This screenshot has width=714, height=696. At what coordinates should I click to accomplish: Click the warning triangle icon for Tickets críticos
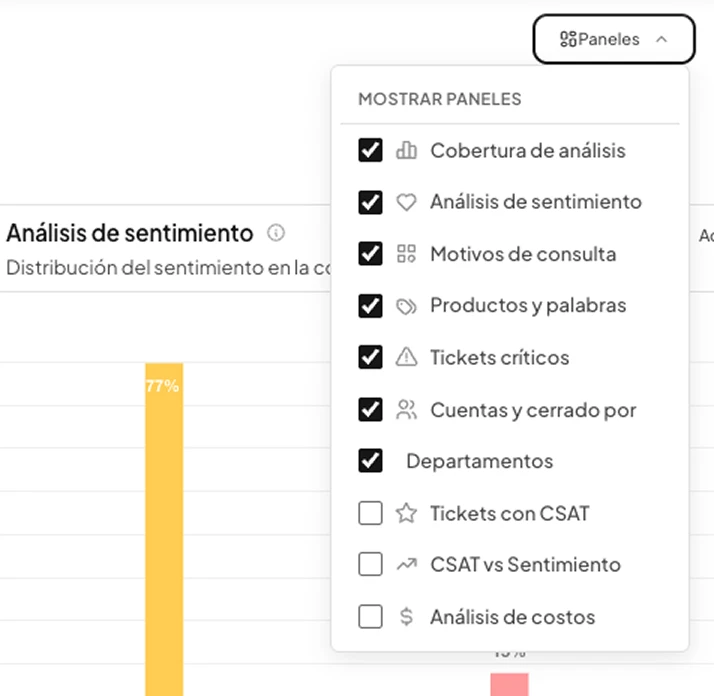(406, 357)
